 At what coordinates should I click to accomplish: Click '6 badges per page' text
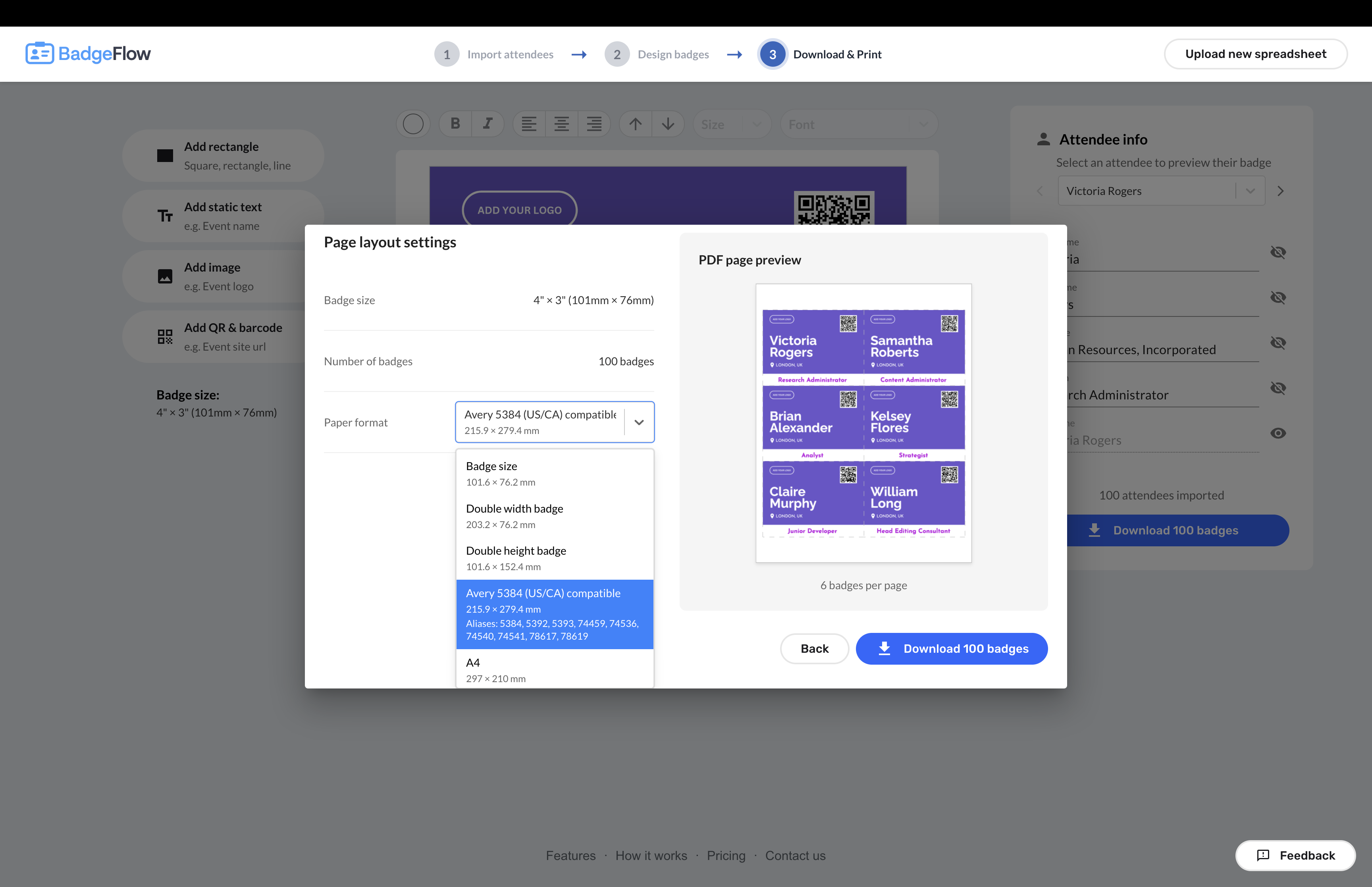(863, 585)
